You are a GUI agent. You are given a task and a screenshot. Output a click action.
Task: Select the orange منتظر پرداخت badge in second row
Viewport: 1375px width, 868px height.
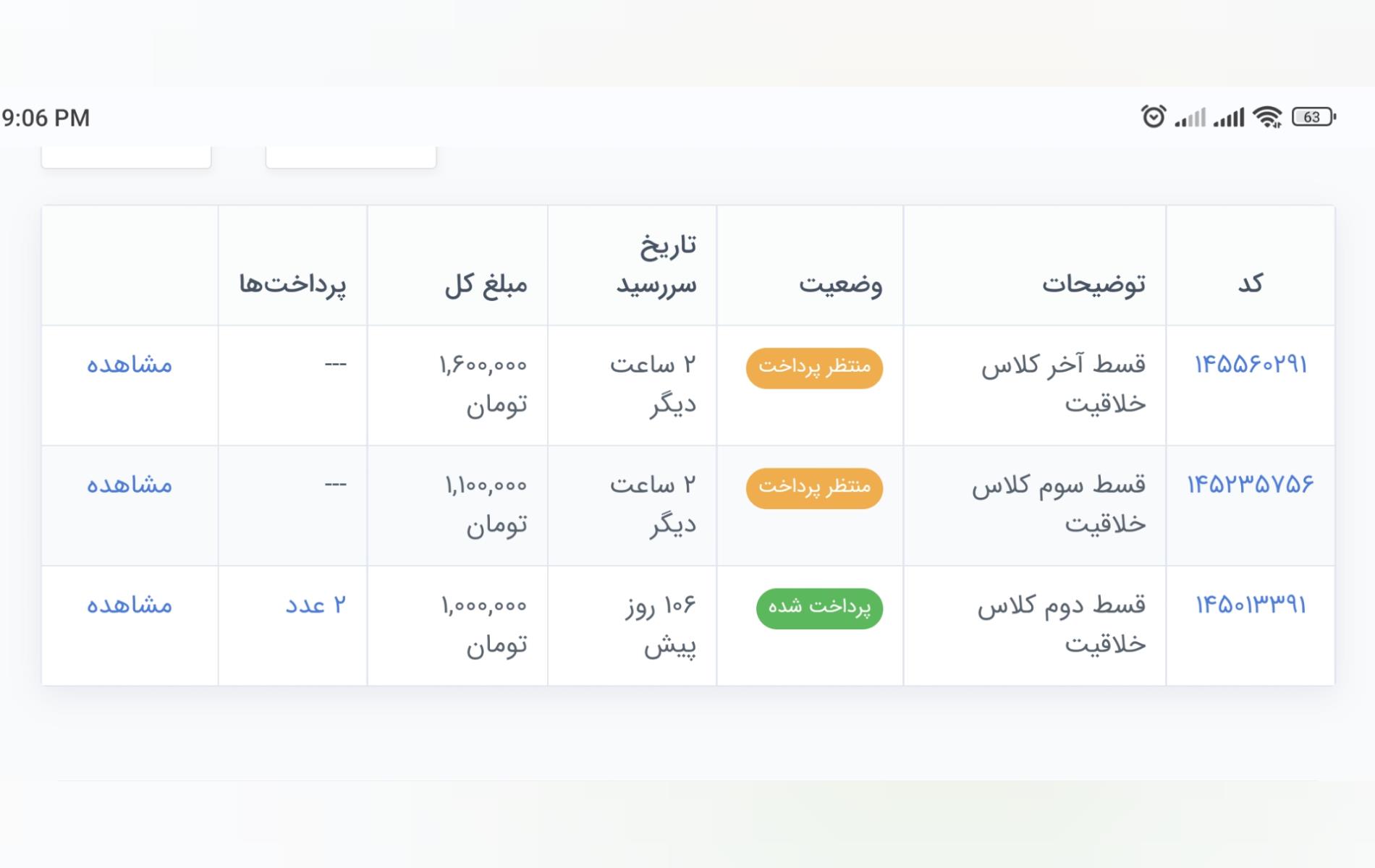tap(814, 488)
